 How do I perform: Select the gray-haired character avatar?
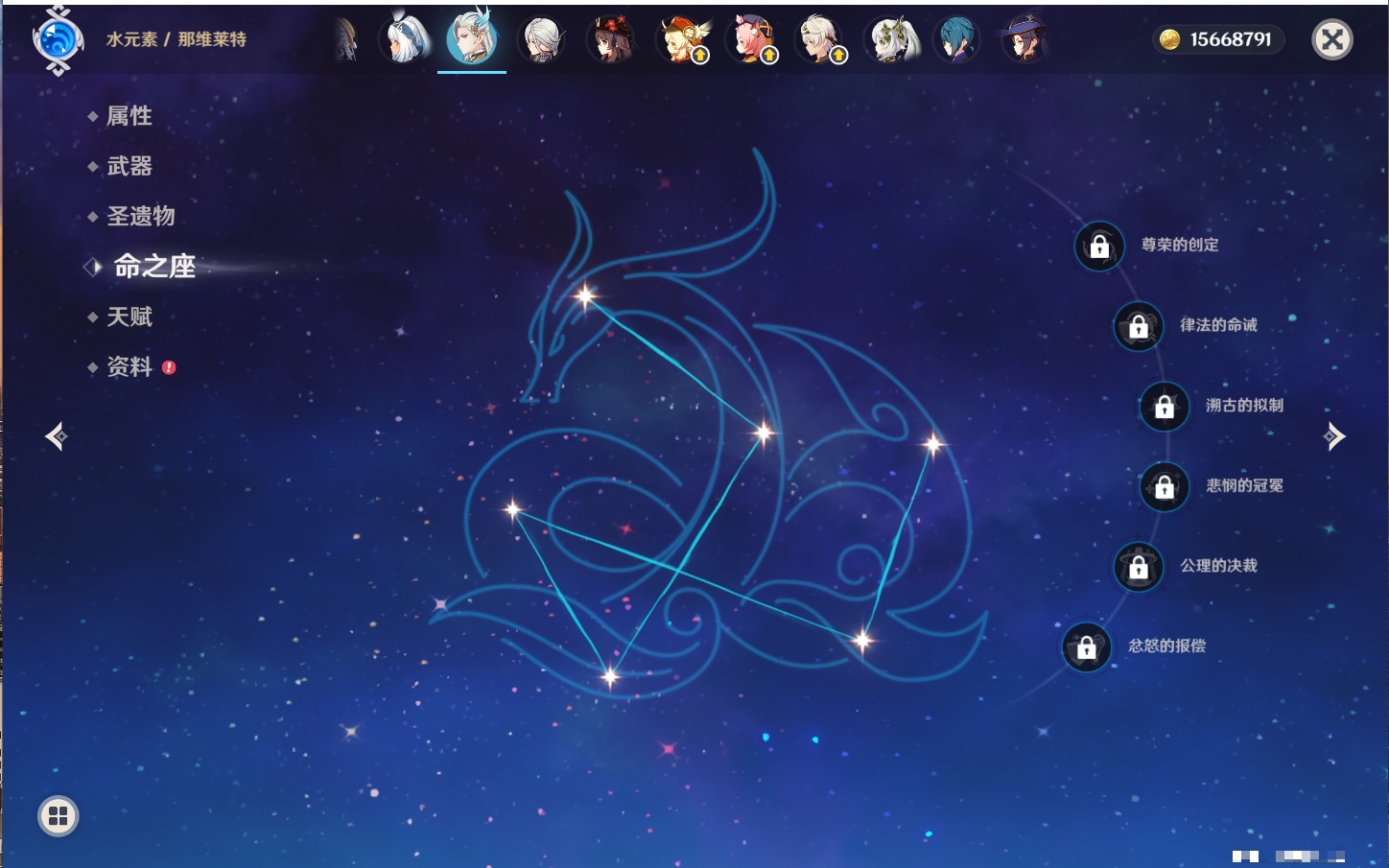tap(542, 40)
